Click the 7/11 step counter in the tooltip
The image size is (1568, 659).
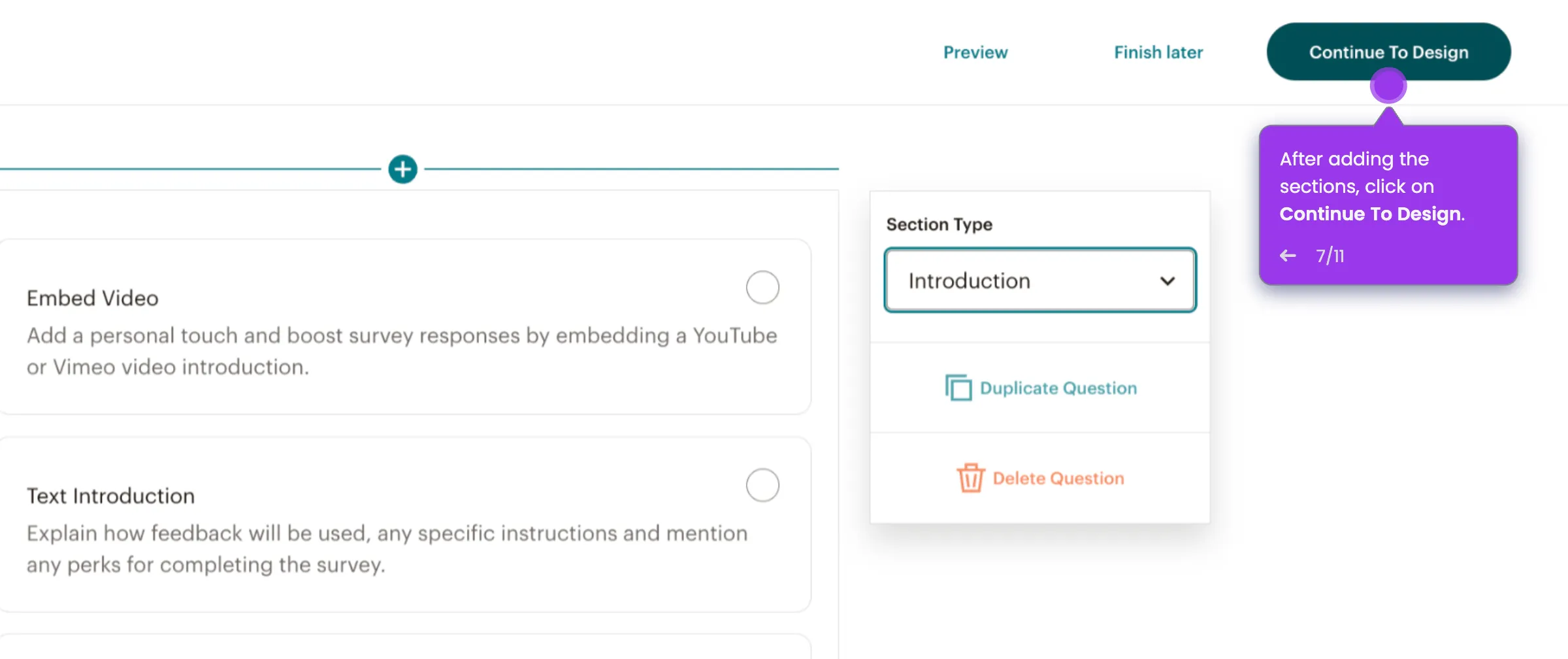(1330, 256)
